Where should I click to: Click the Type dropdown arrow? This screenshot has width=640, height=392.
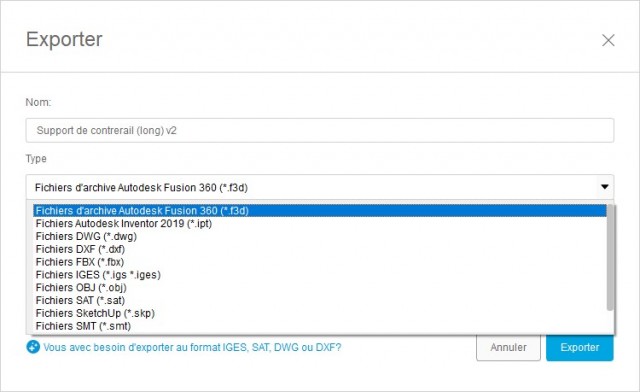(604, 187)
